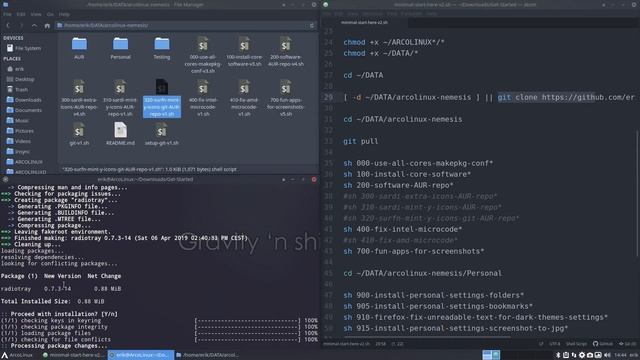Screen dimensions: 640x360
Task: Select 410-fix-amd-microcode script file
Action: click(x=244, y=98)
